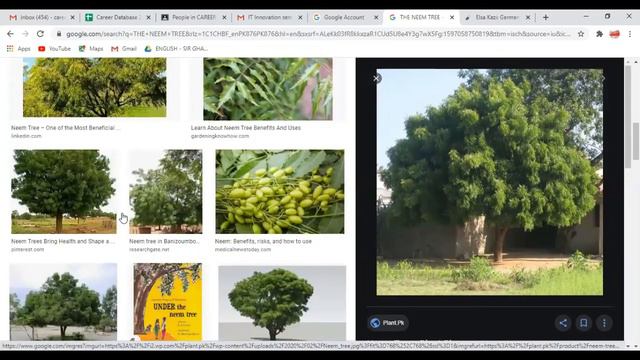Click the page scrollbar thumb at far right
The width and height of the screenshot is (640, 360).
coord(636,141)
